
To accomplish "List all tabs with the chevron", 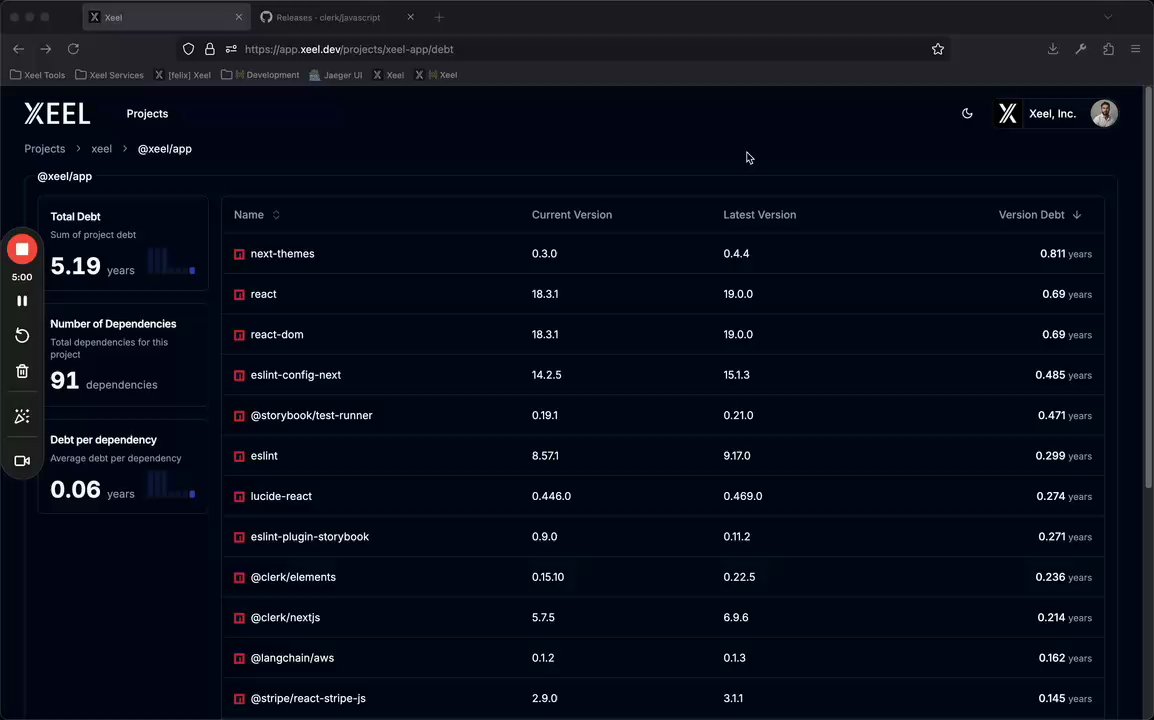I will tap(1108, 17).
